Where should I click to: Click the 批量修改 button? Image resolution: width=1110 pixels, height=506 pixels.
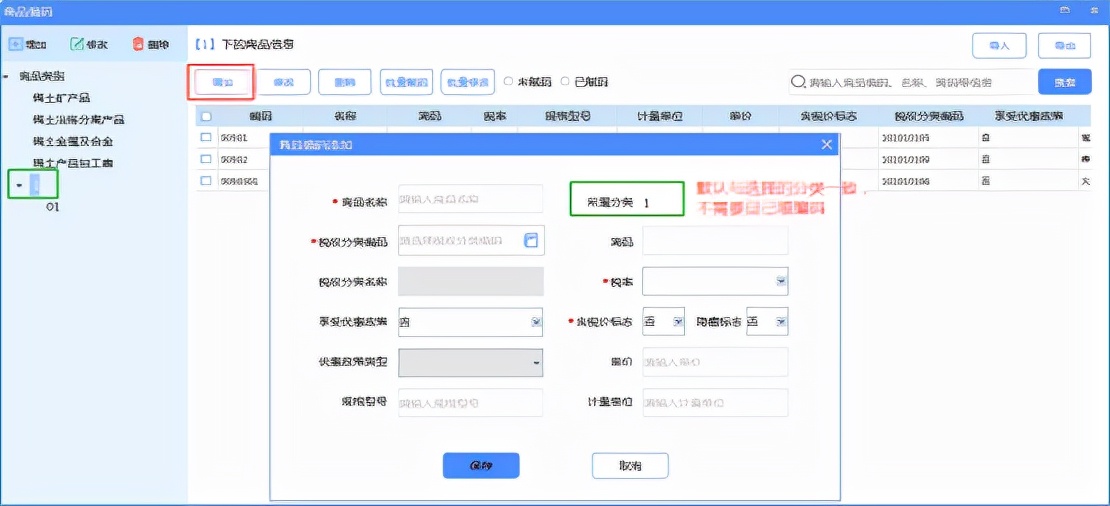(467, 82)
